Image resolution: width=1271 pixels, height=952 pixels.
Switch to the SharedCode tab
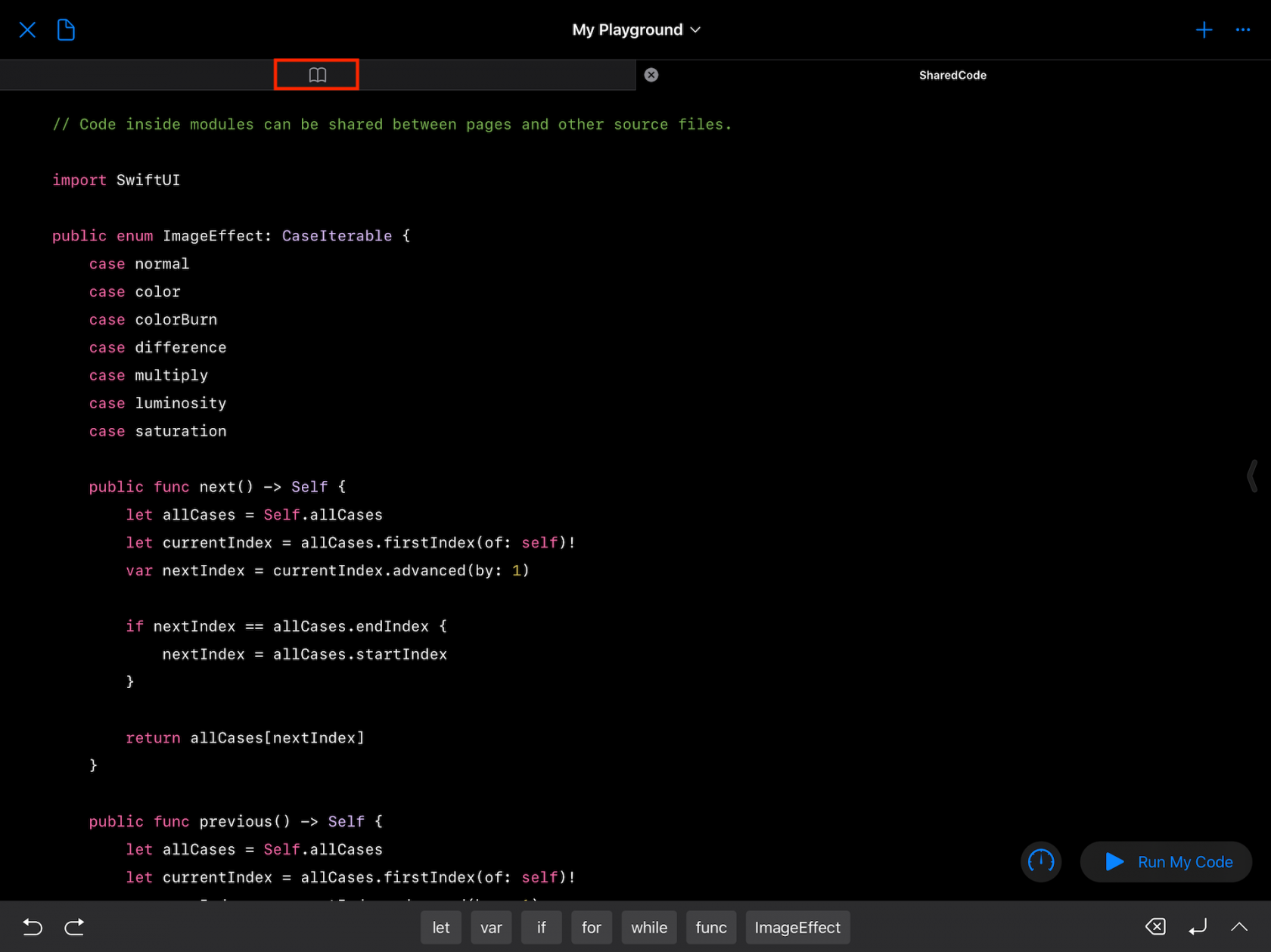coord(952,75)
